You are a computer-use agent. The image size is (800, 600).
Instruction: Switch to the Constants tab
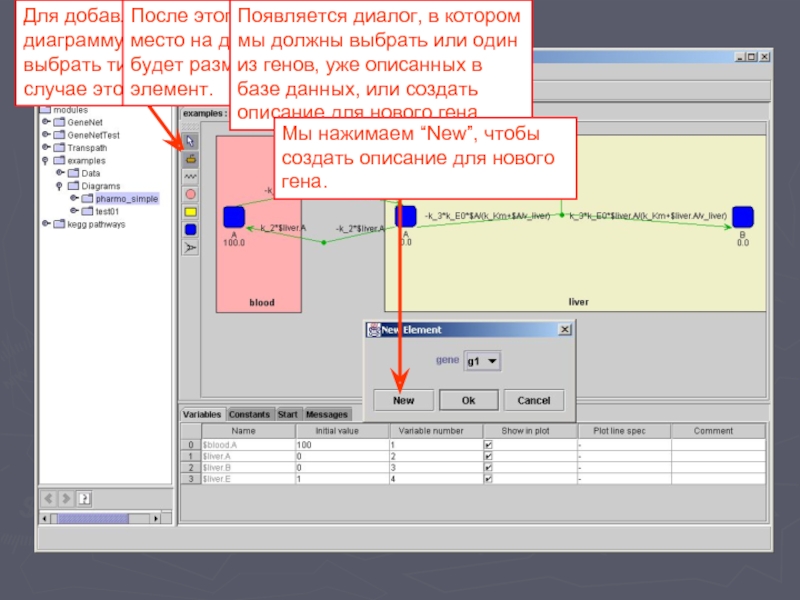pyautogui.click(x=249, y=414)
